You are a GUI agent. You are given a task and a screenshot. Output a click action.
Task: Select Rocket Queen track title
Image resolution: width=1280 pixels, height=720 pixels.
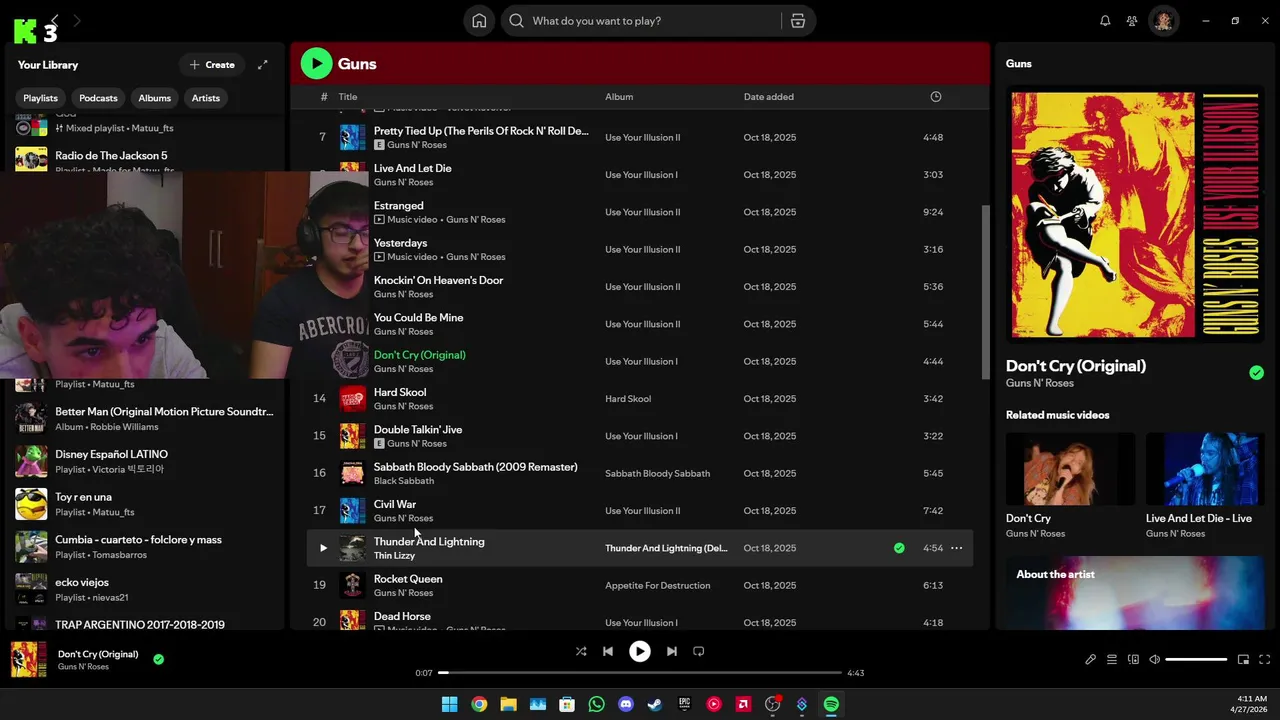coord(408,579)
